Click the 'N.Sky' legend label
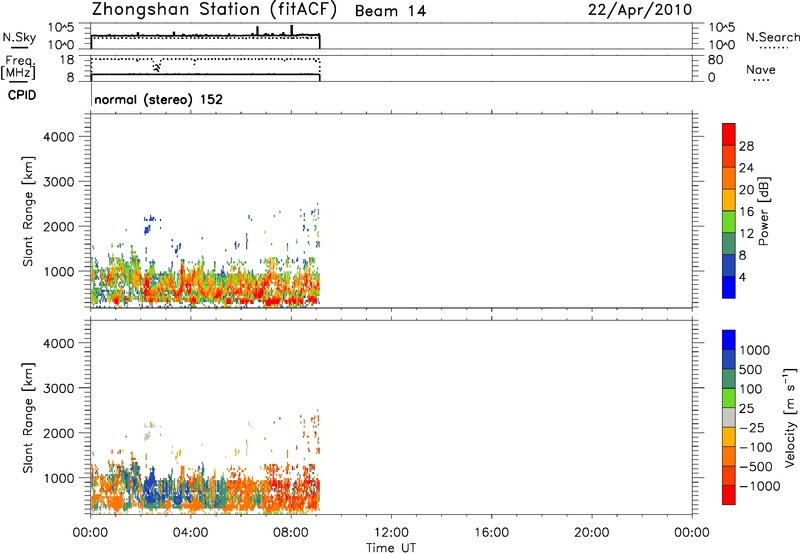Viewport: 800px width, 554px height. 19,37
